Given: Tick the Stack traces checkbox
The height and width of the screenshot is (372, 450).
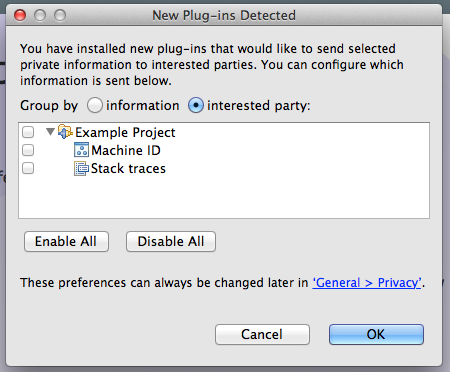Looking at the screenshot, I should (28, 168).
